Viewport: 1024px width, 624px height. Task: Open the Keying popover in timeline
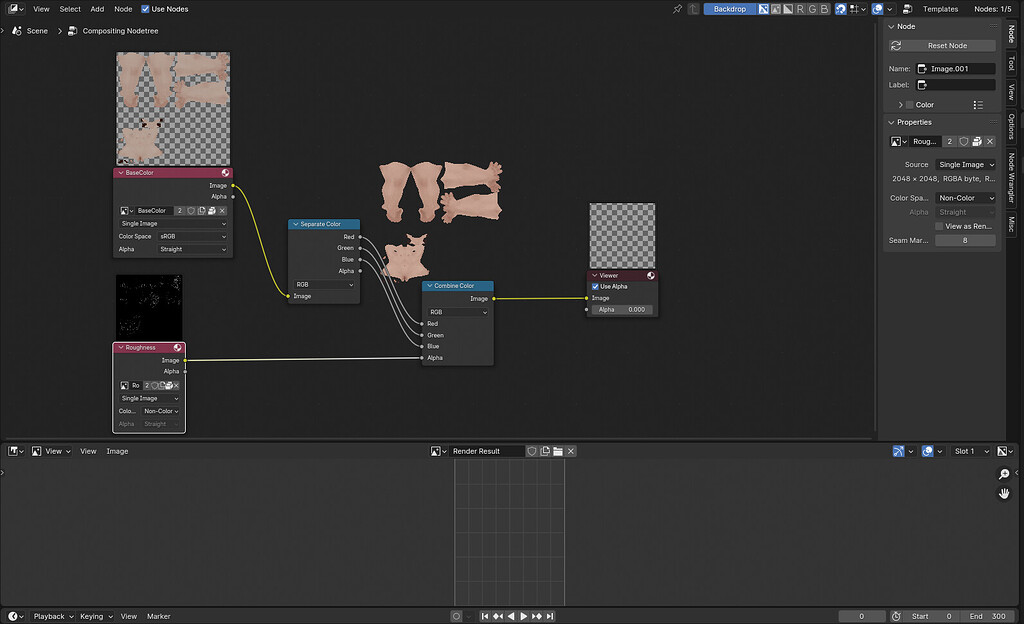pos(96,616)
